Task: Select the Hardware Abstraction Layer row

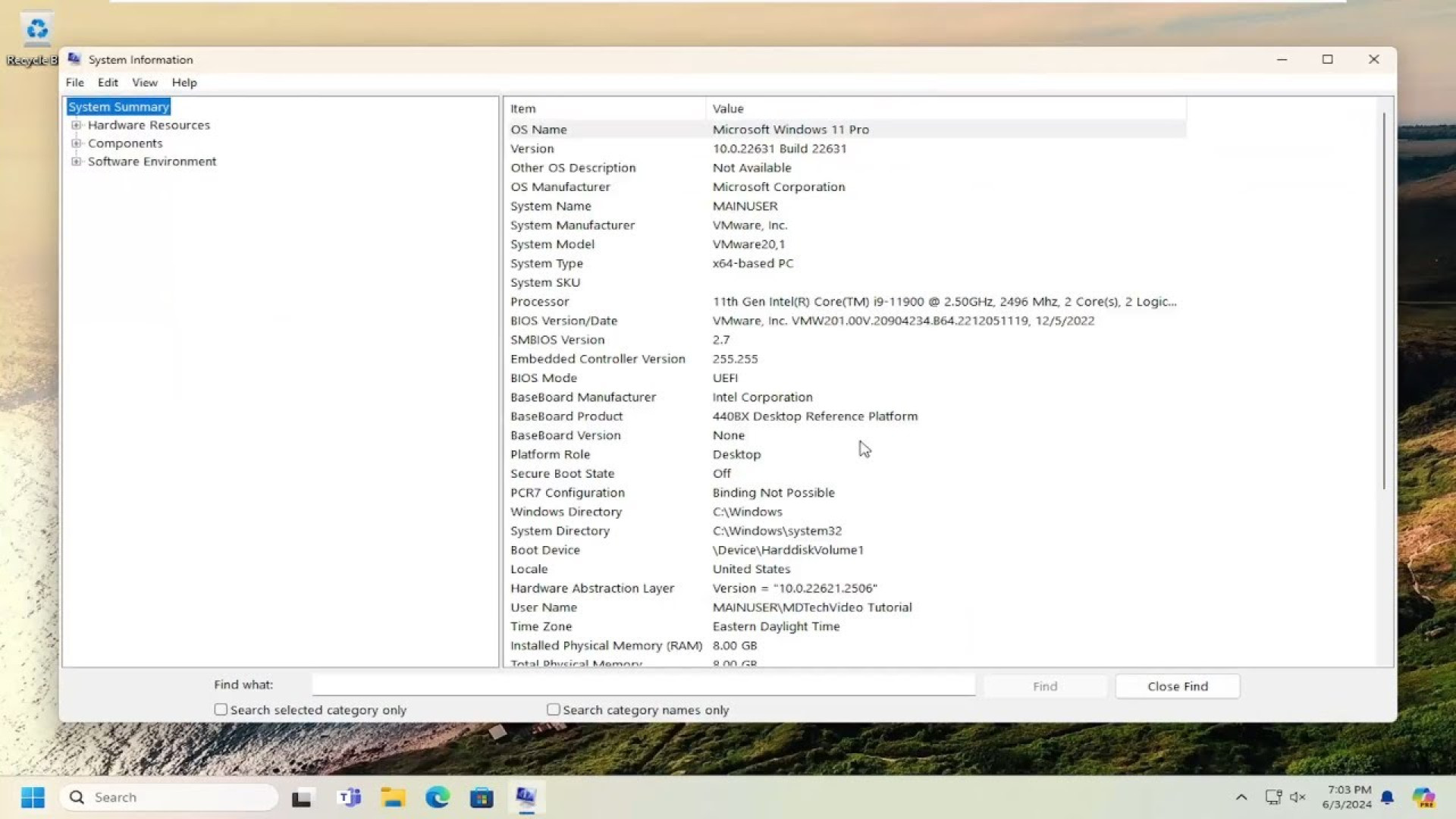Action: pyautogui.click(x=846, y=588)
